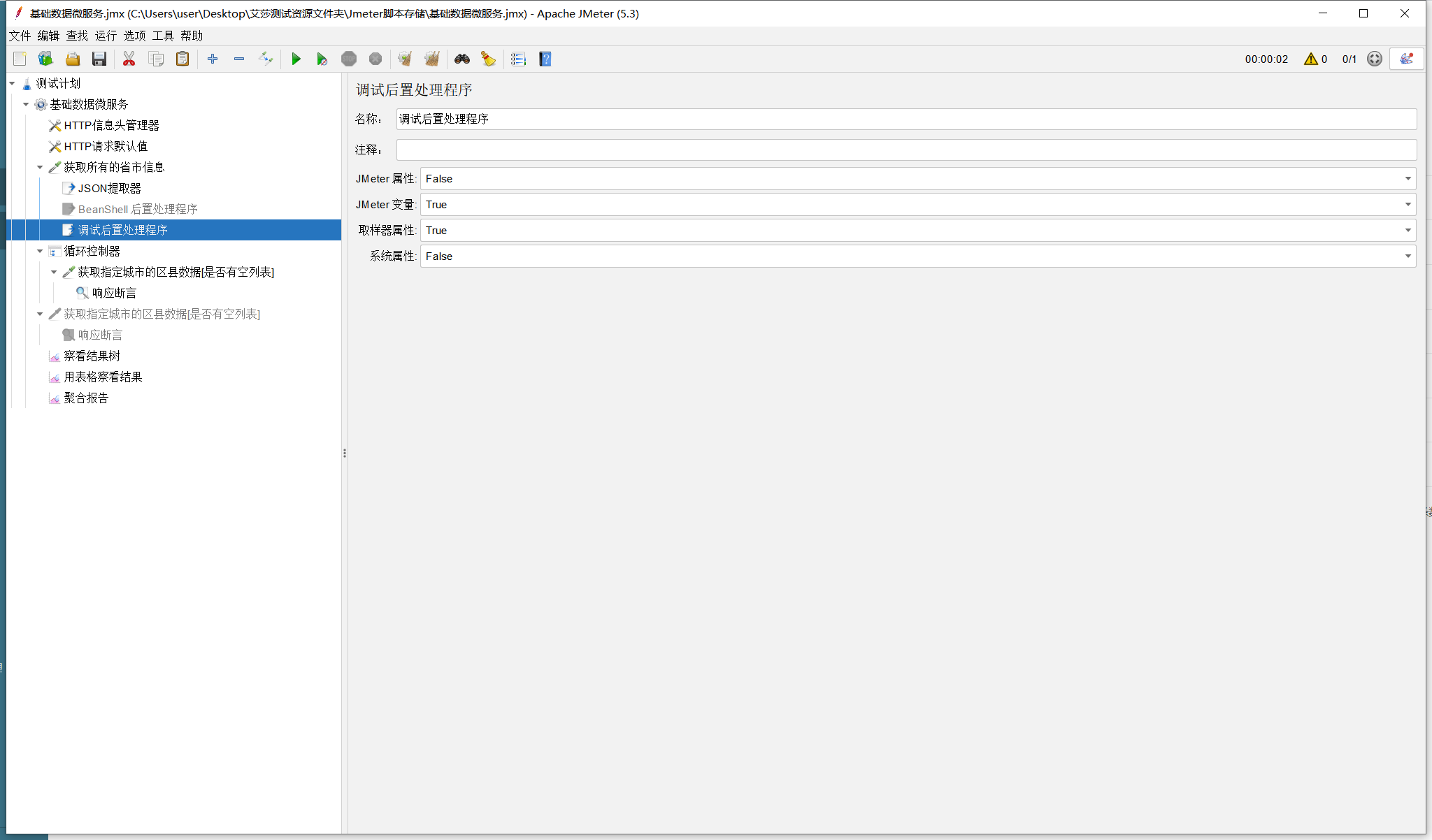Click the Cut scissors icon
Image resolution: width=1432 pixels, height=840 pixels.
(x=129, y=59)
